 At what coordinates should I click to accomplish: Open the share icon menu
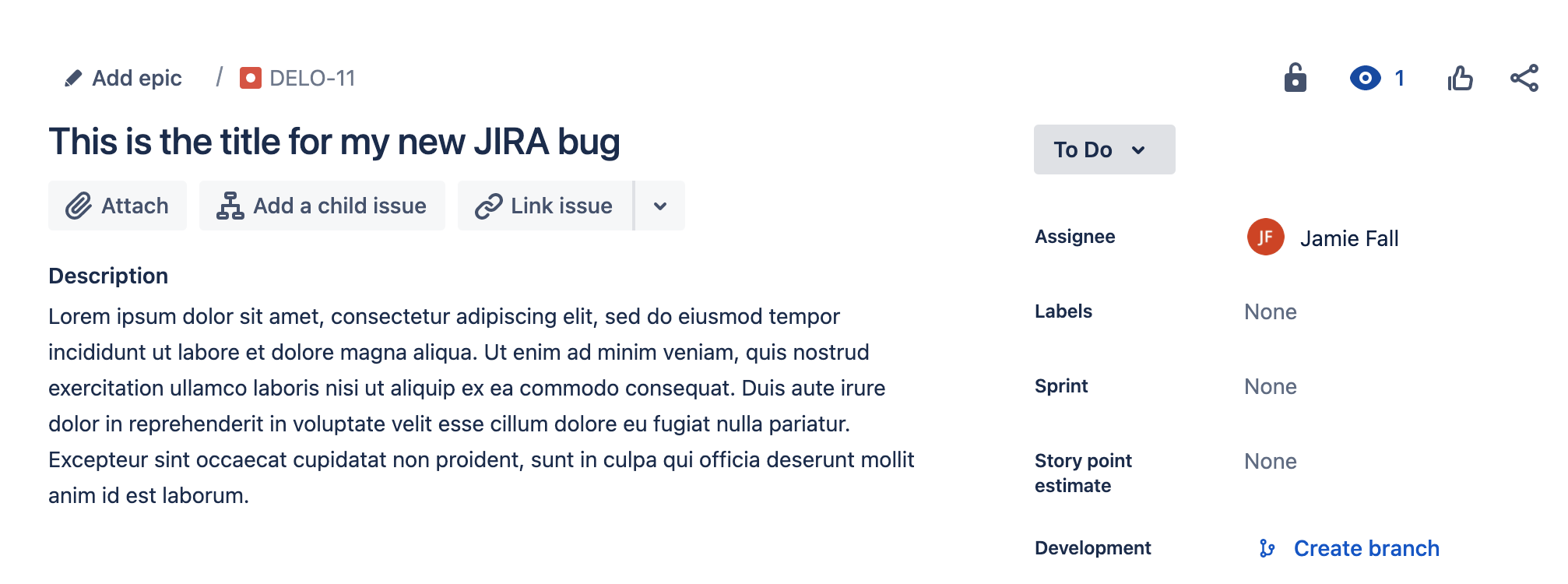[1524, 78]
